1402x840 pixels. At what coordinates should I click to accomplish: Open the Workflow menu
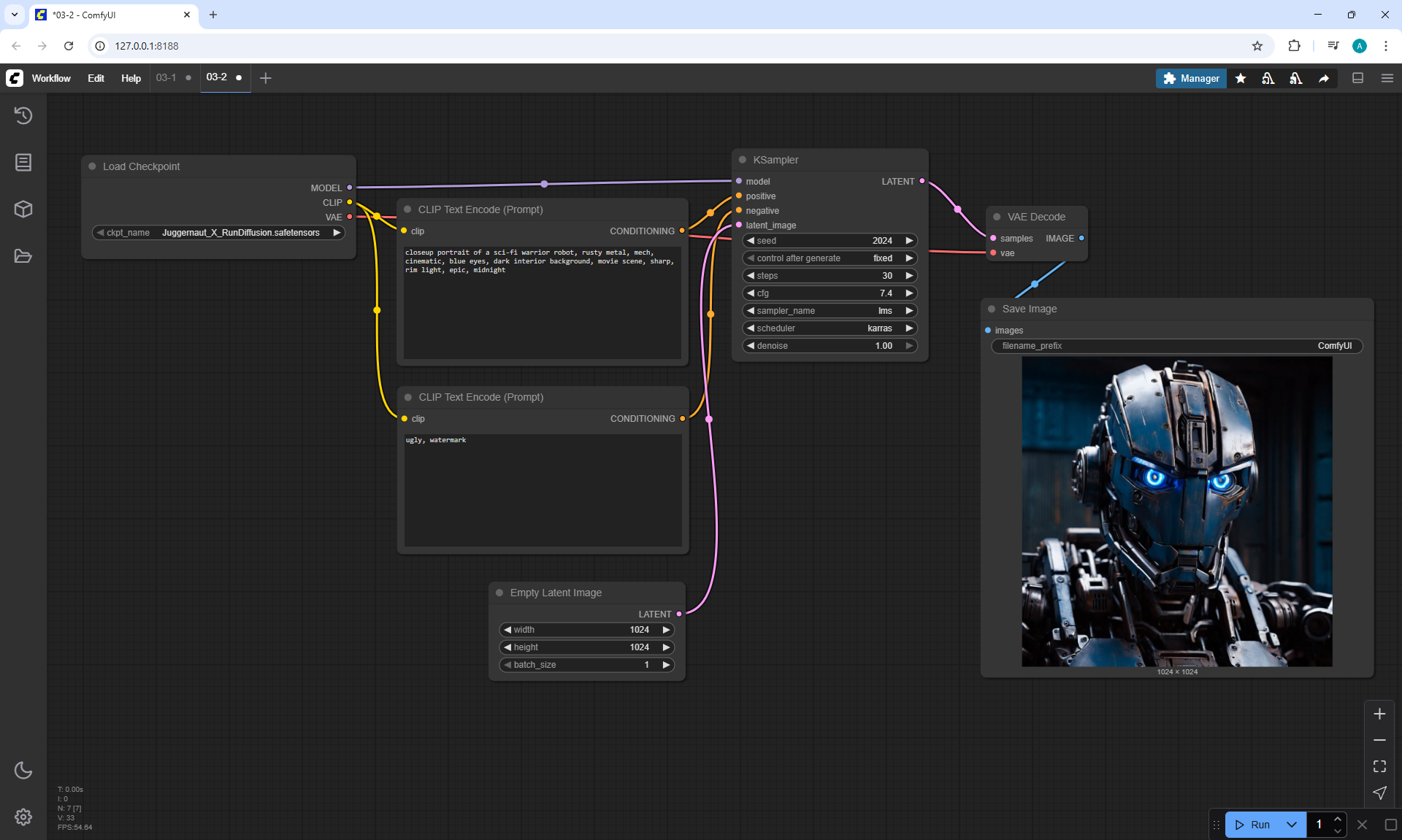[x=51, y=78]
